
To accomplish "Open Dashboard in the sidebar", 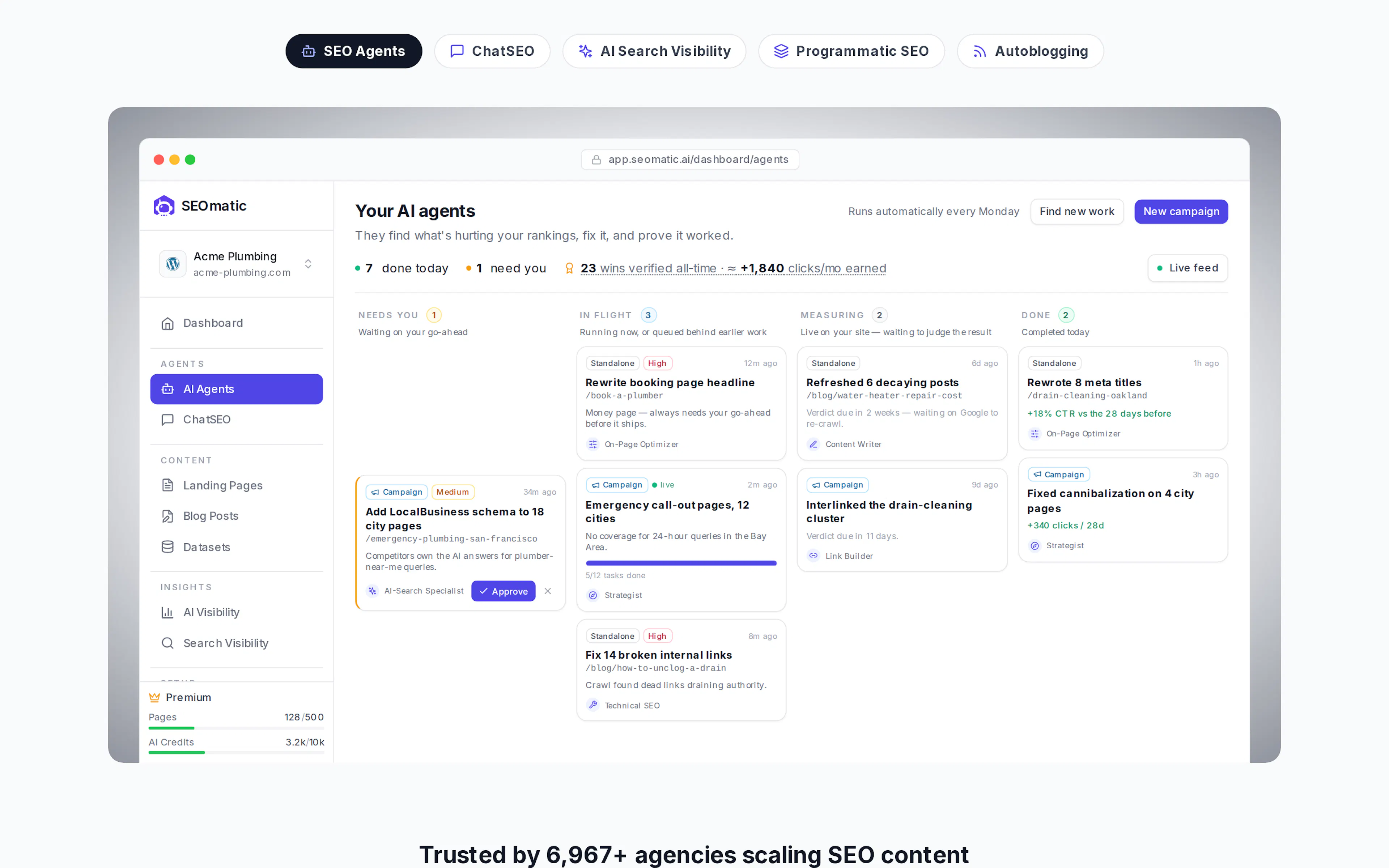I will click(237, 323).
